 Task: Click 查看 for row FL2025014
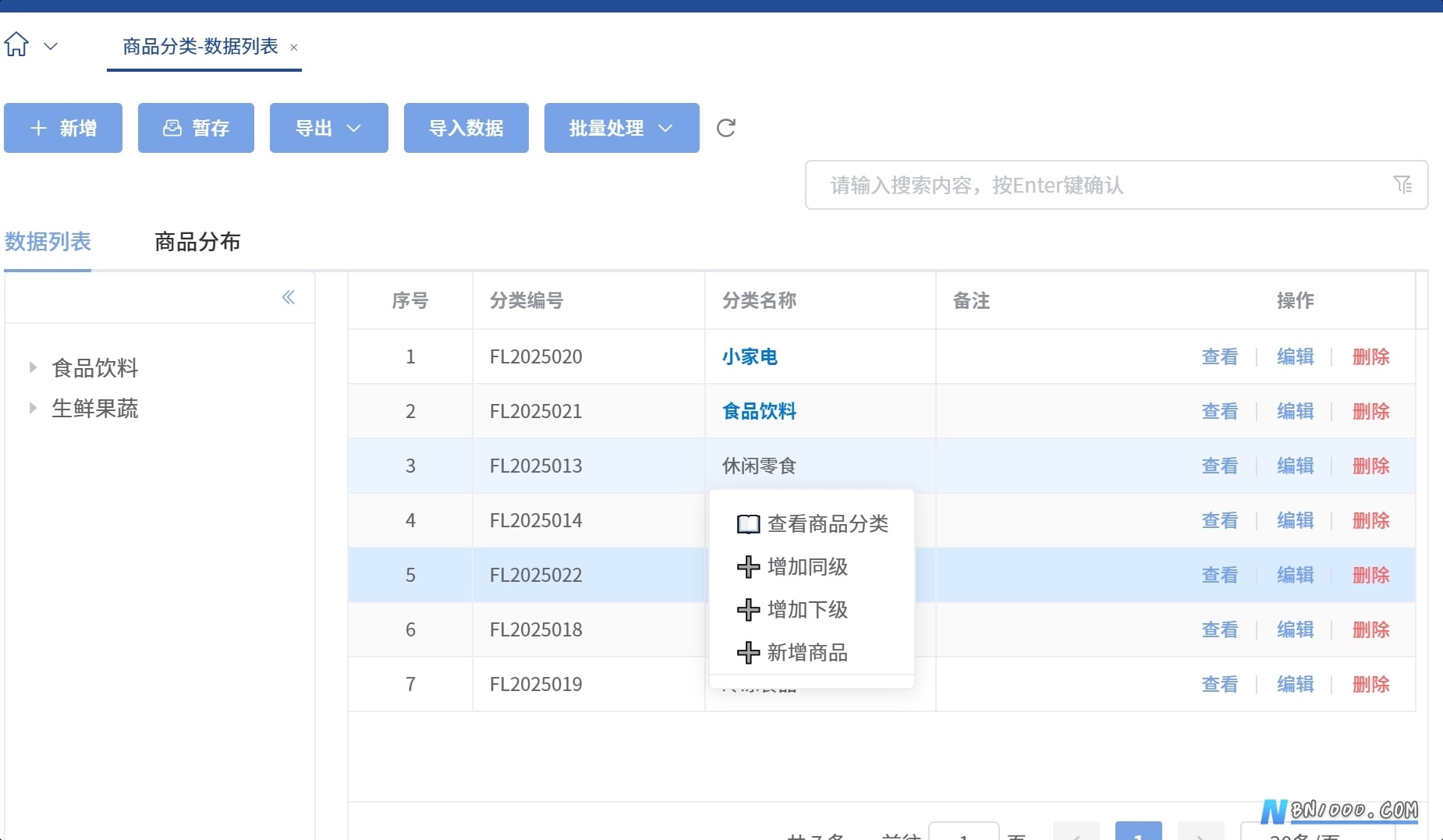coord(1220,520)
